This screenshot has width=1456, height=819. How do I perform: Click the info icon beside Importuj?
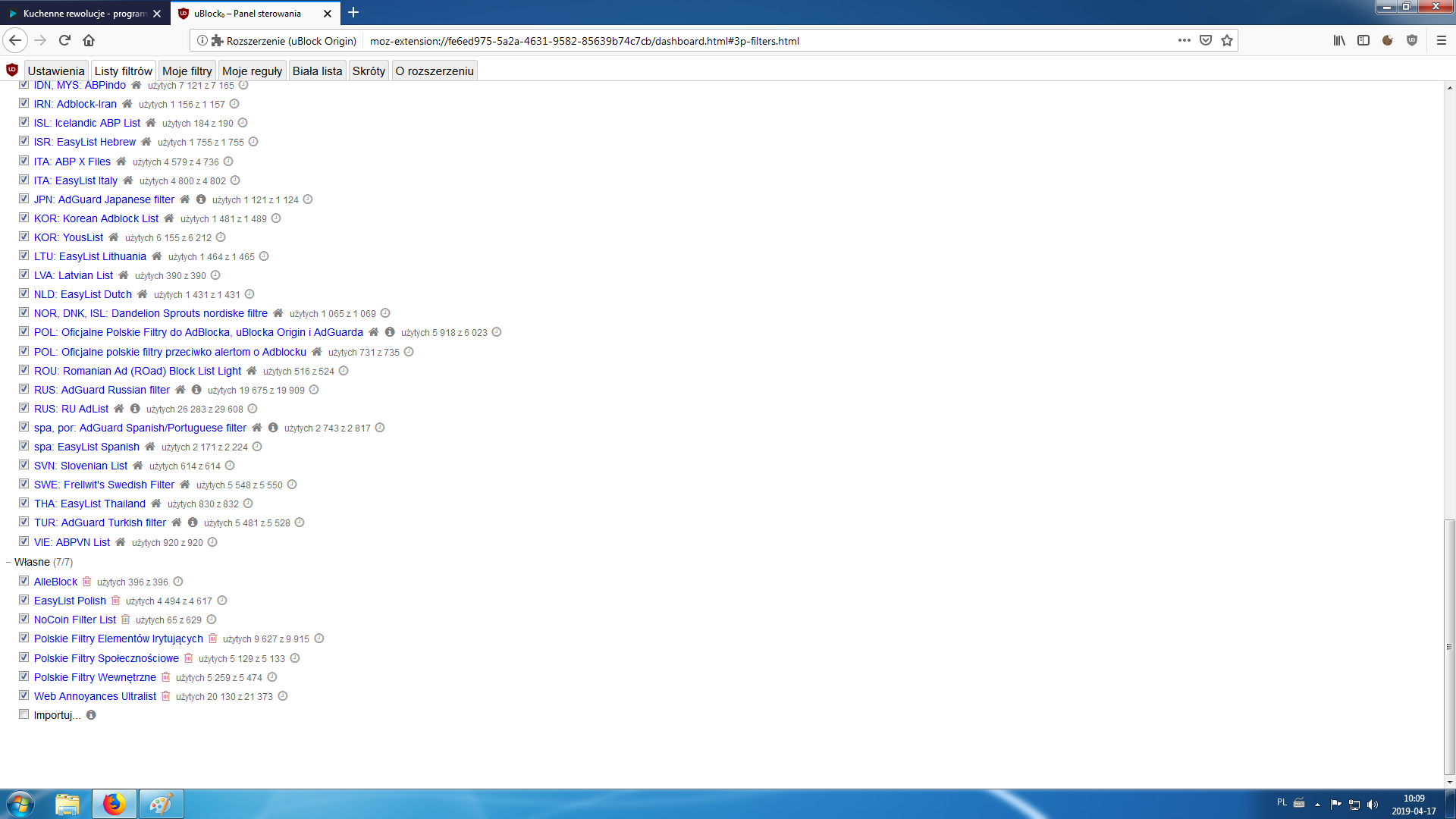coord(91,714)
